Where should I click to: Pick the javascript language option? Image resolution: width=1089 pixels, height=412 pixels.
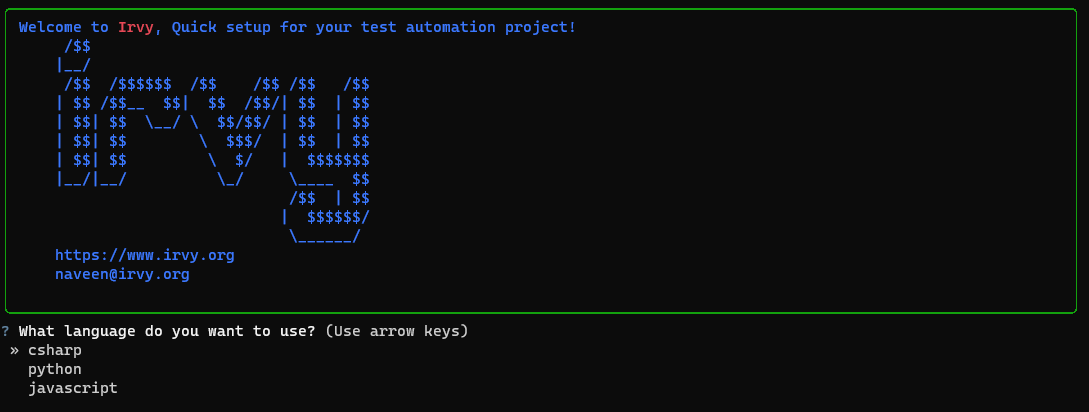(x=72, y=388)
